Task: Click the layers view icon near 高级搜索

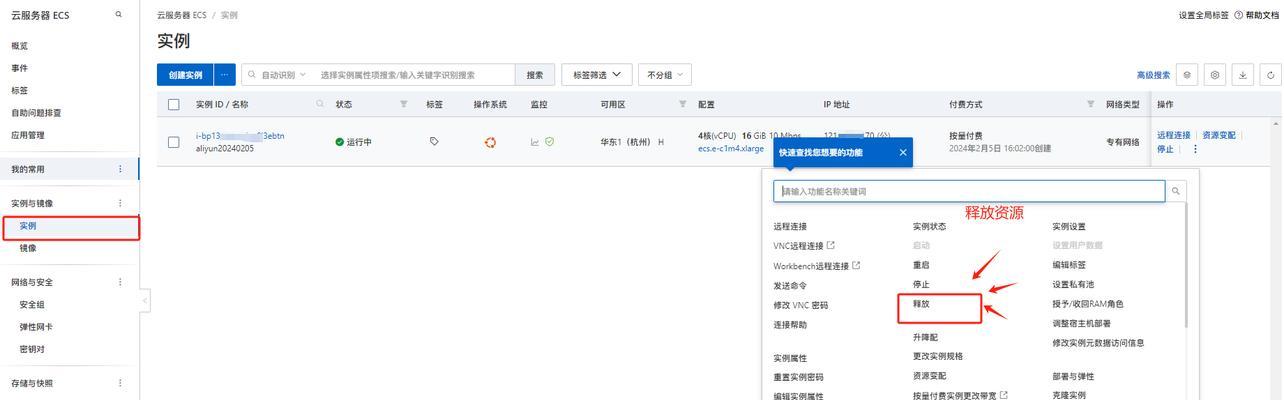Action: pos(1187,75)
